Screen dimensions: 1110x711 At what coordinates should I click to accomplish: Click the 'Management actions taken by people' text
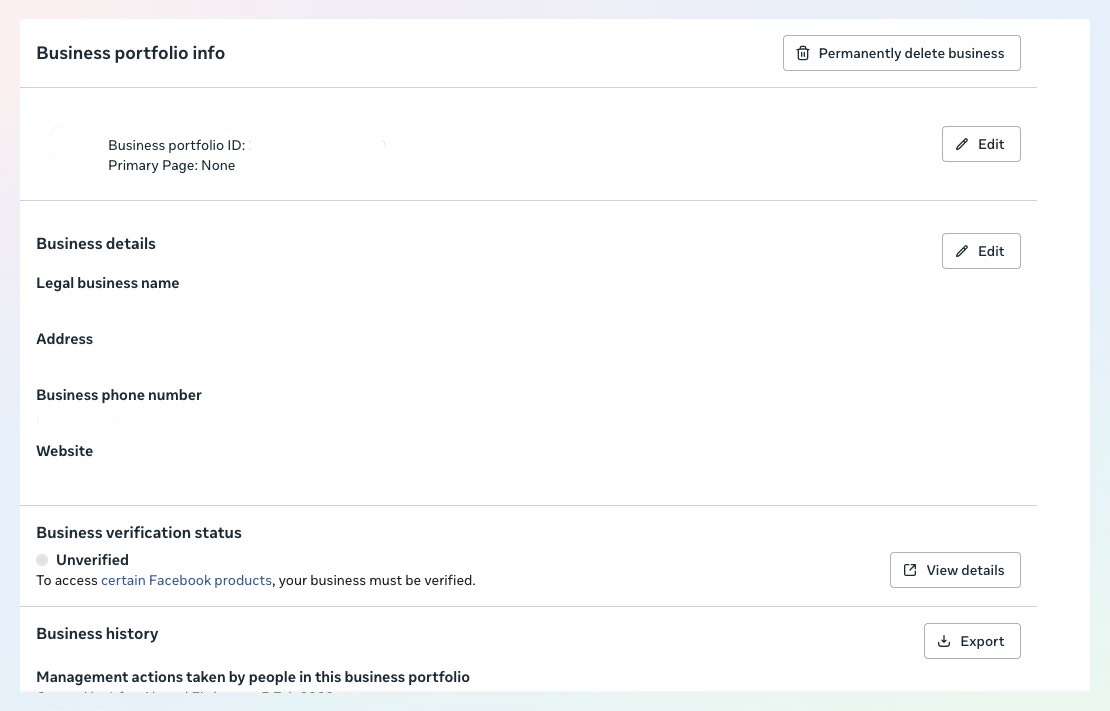click(x=253, y=677)
